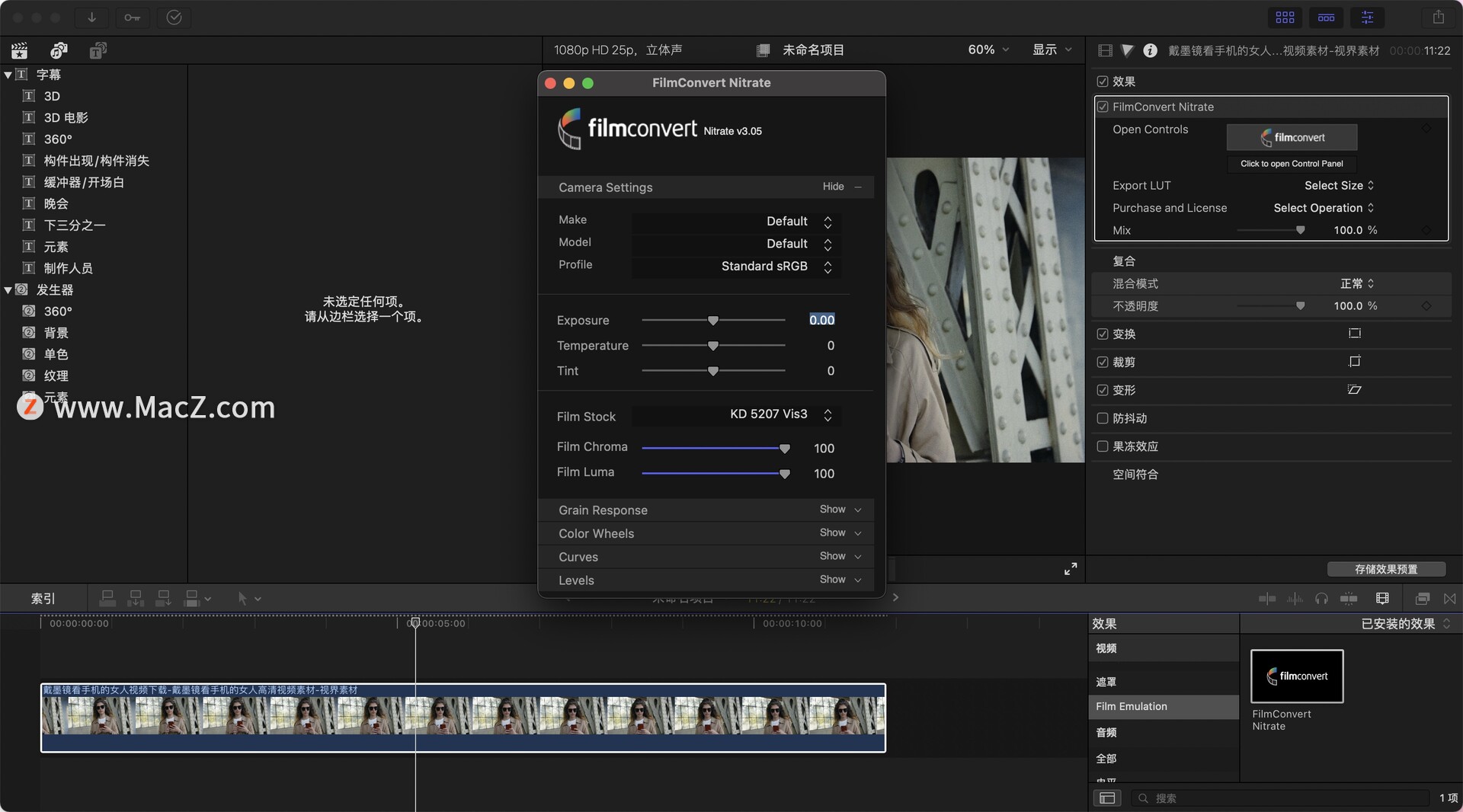Toggle the effects sidebar layout icon
The image size is (1463, 812).
tap(1107, 798)
